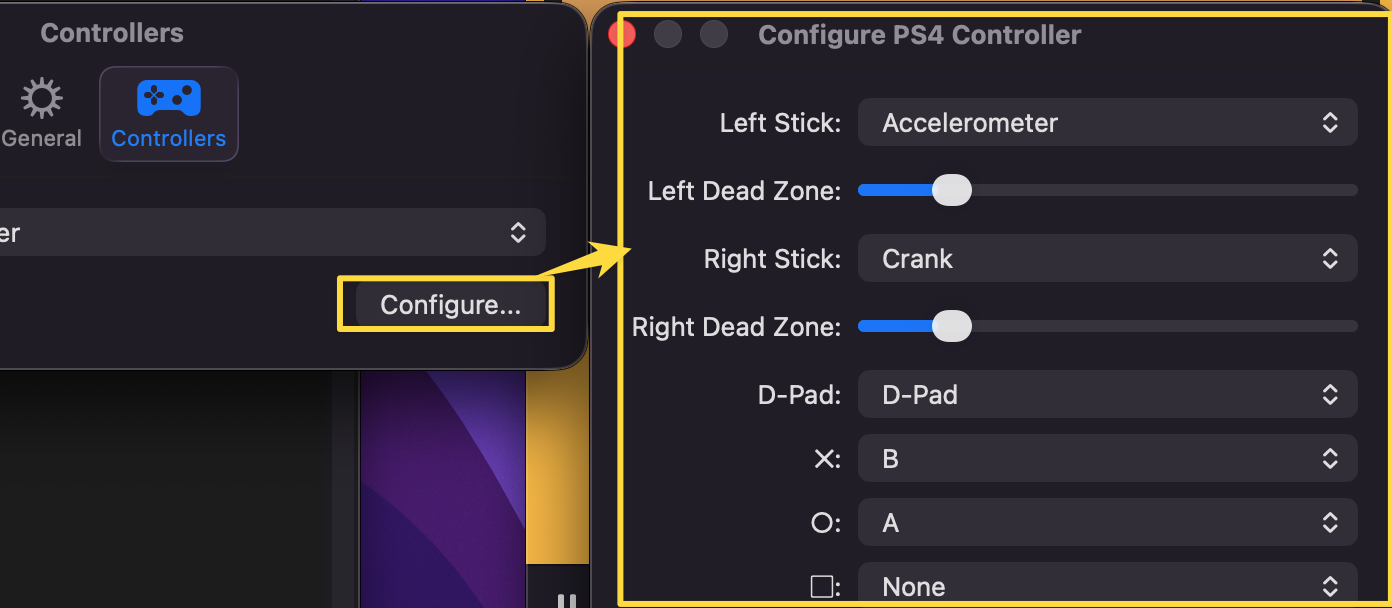1392x608 pixels.
Task: Click red close button of Configure window
Action: click(x=623, y=34)
